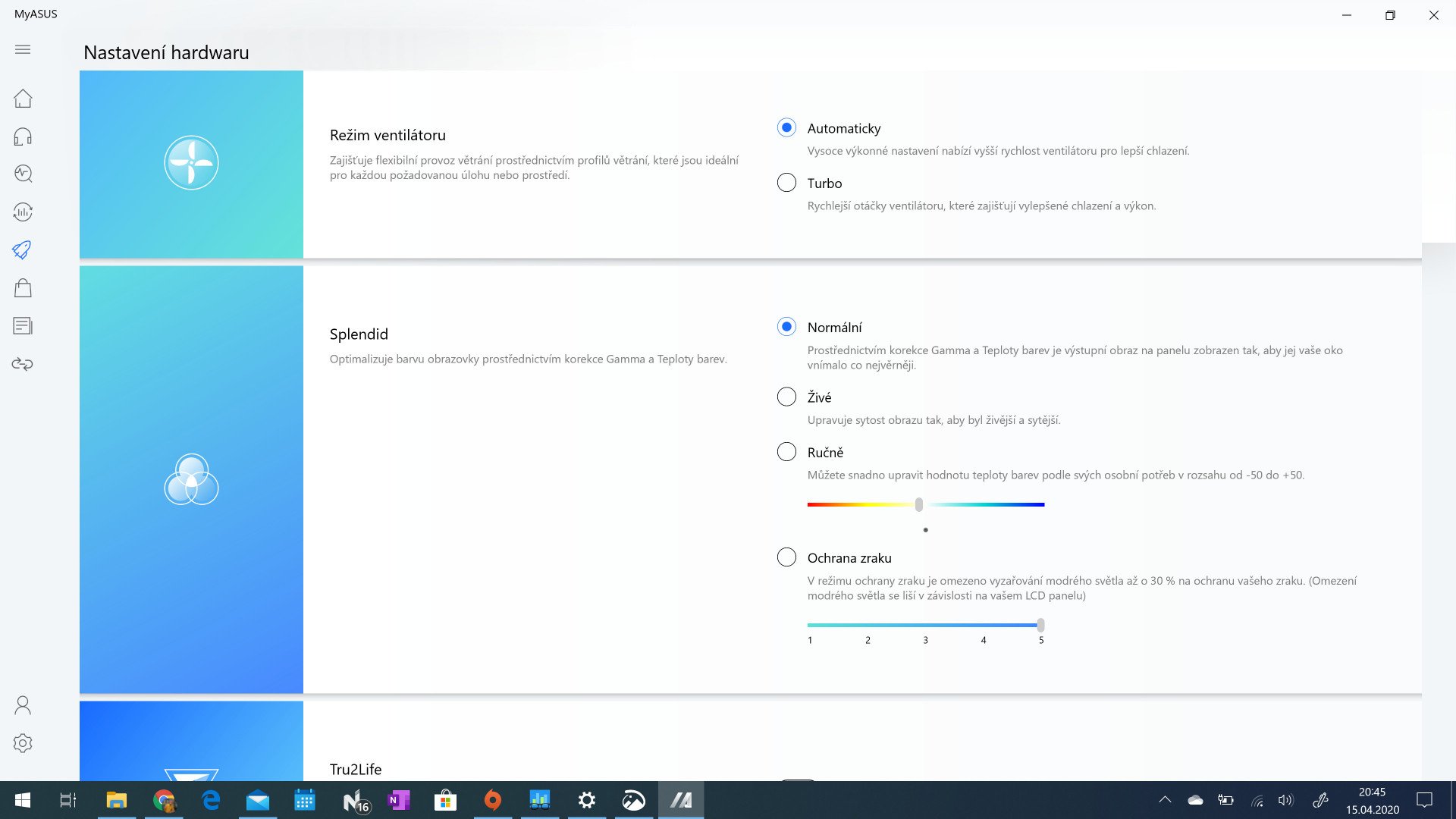The height and width of the screenshot is (819, 1456).
Task: Click the Tru2Life heading
Action: [x=356, y=769]
